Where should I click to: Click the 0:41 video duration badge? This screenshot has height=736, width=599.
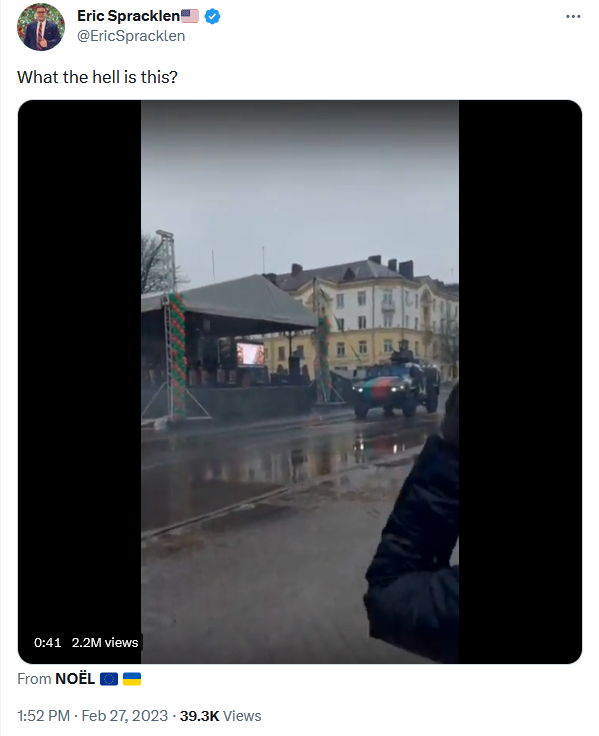47,643
